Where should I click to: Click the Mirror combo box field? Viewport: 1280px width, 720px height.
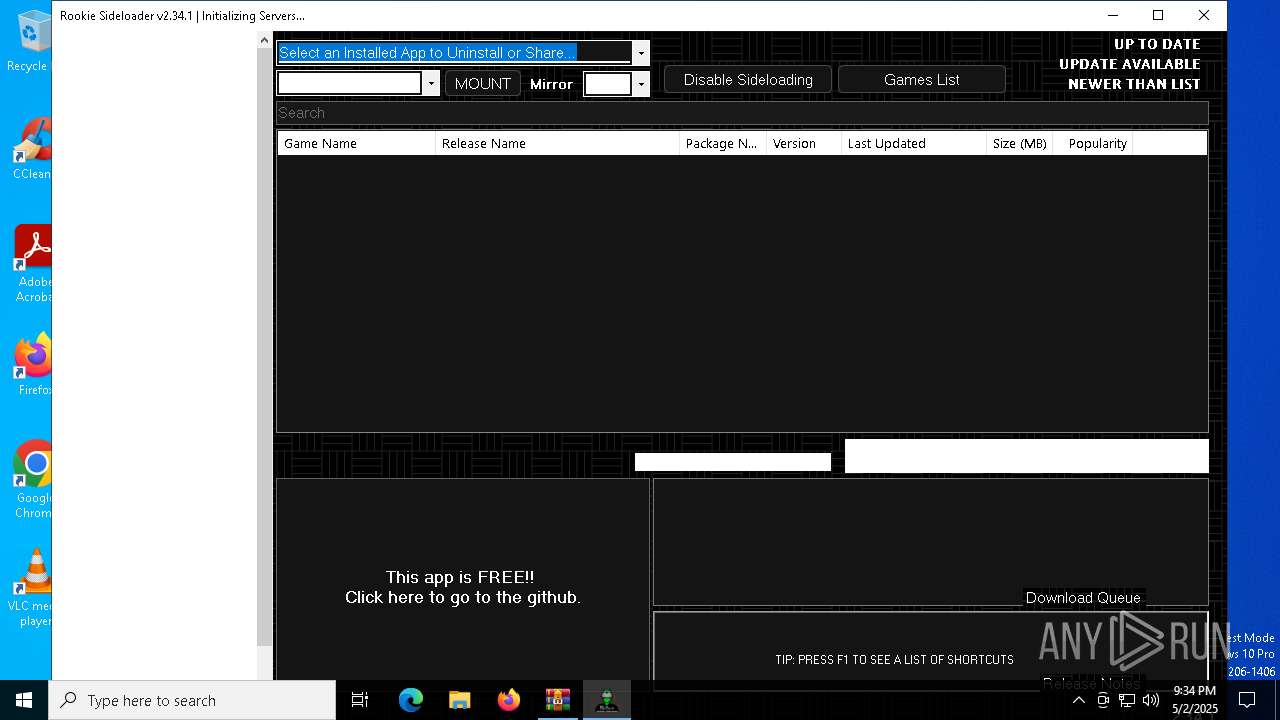608,84
